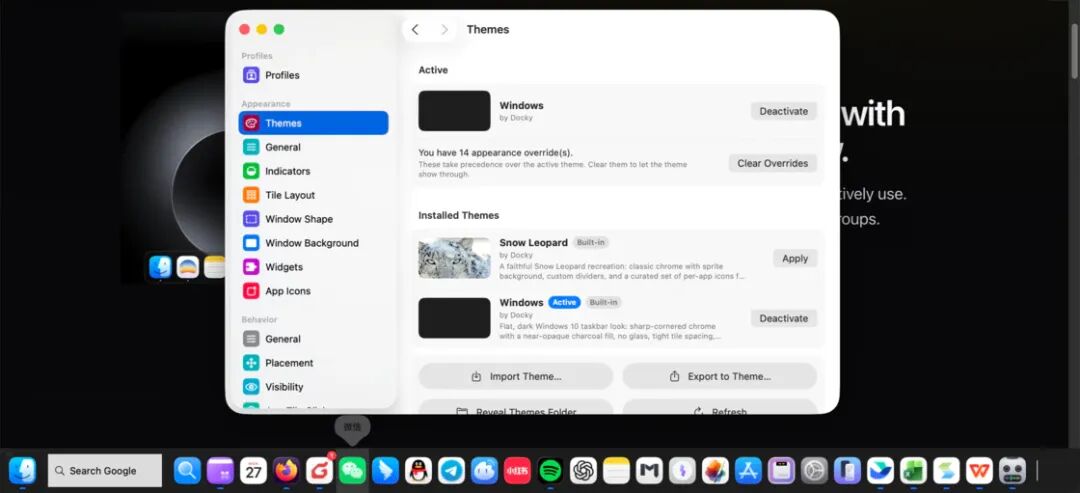Open the red G app with badge

[x=320, y=471]
